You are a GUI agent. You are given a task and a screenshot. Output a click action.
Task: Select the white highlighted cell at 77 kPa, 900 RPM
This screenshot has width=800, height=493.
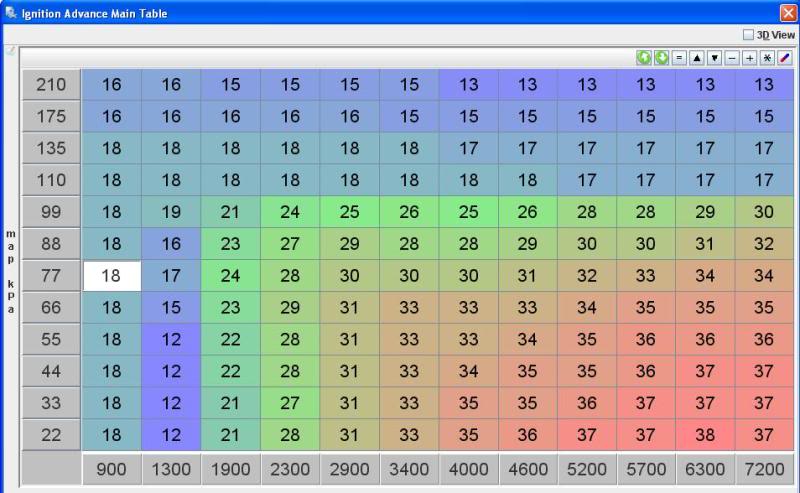[x=112, y=276]
